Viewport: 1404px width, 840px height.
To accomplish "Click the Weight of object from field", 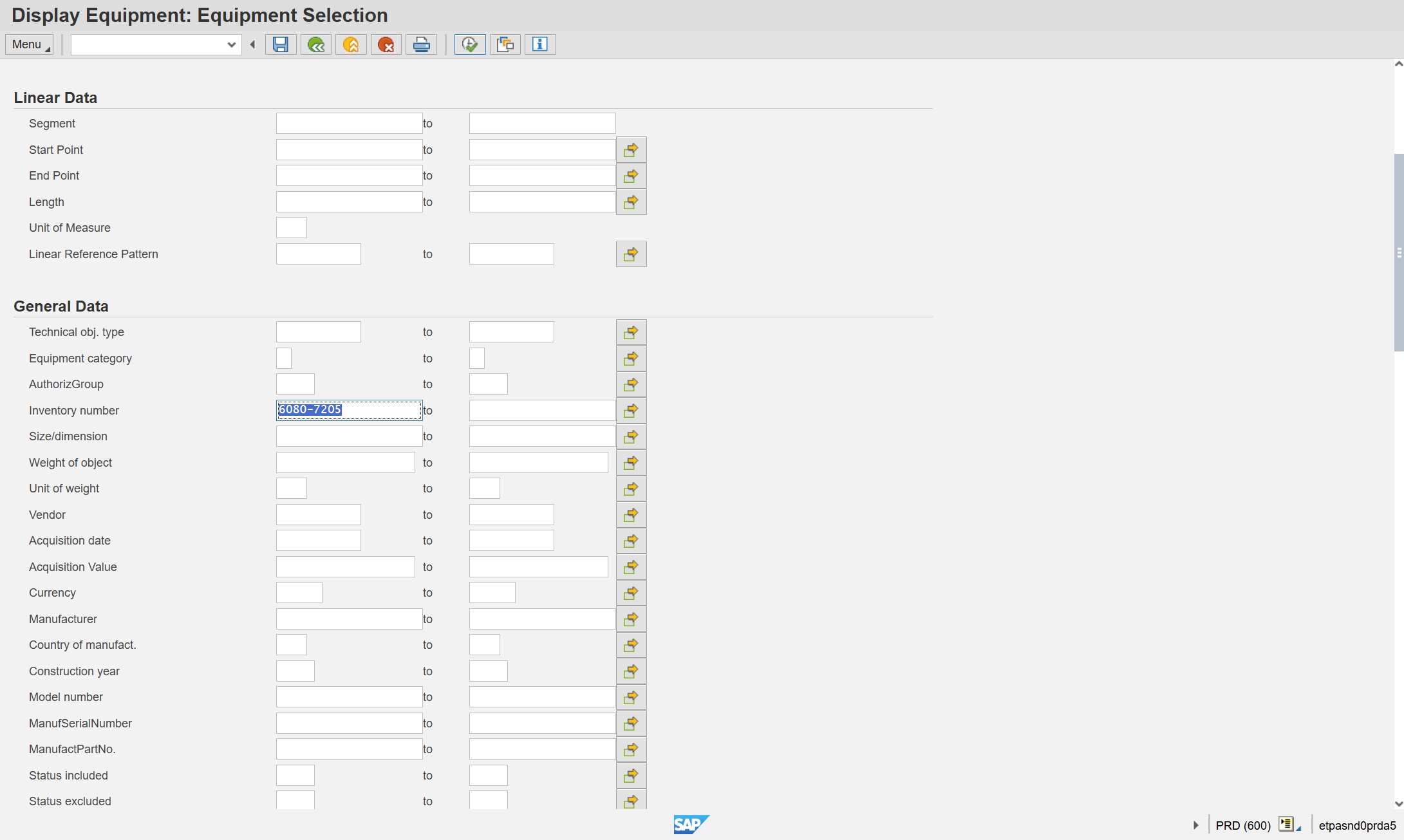I will click(346, 463).
